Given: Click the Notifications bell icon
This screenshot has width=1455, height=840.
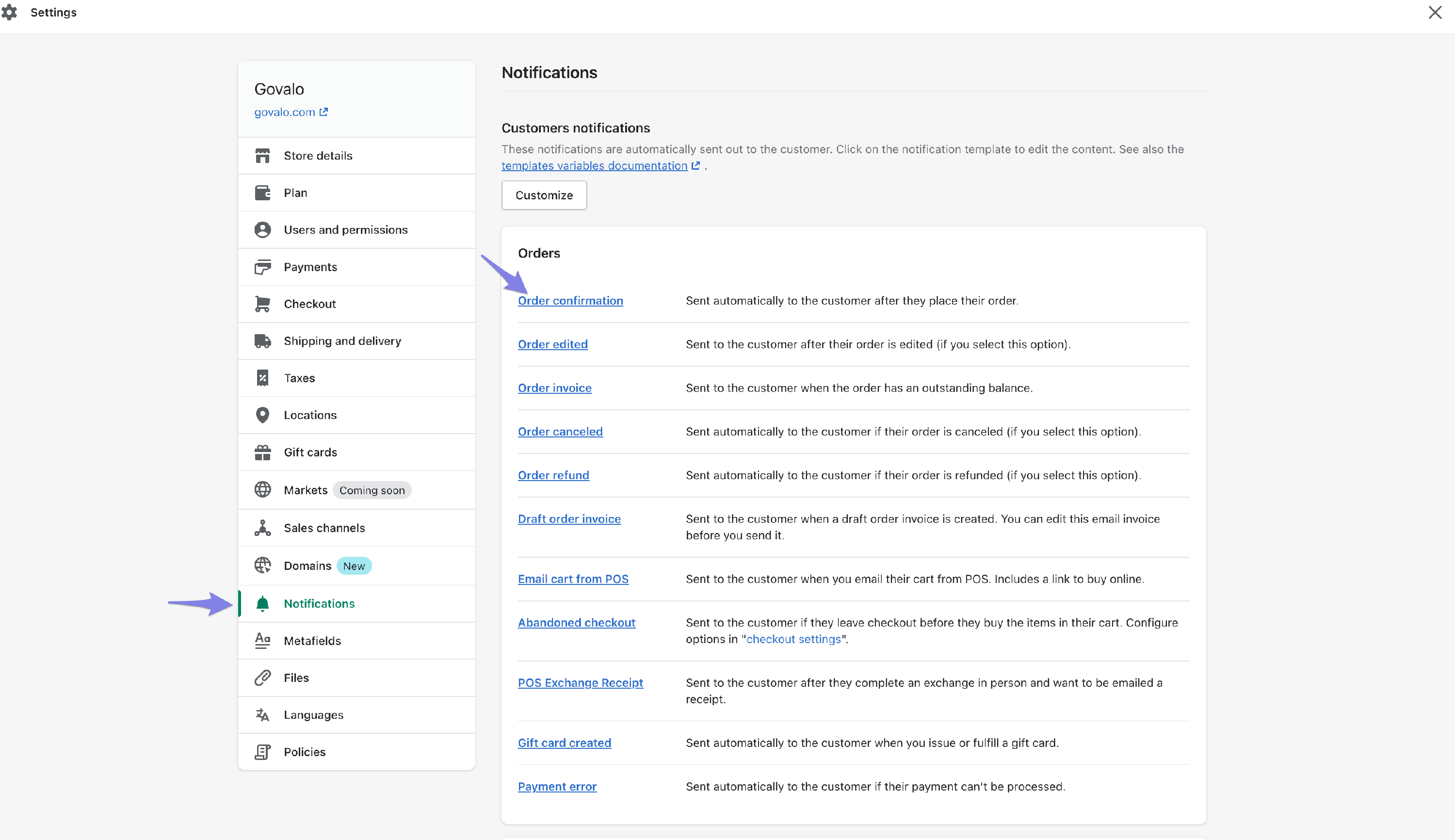Looking at the screenshot, I should [262, 603].
